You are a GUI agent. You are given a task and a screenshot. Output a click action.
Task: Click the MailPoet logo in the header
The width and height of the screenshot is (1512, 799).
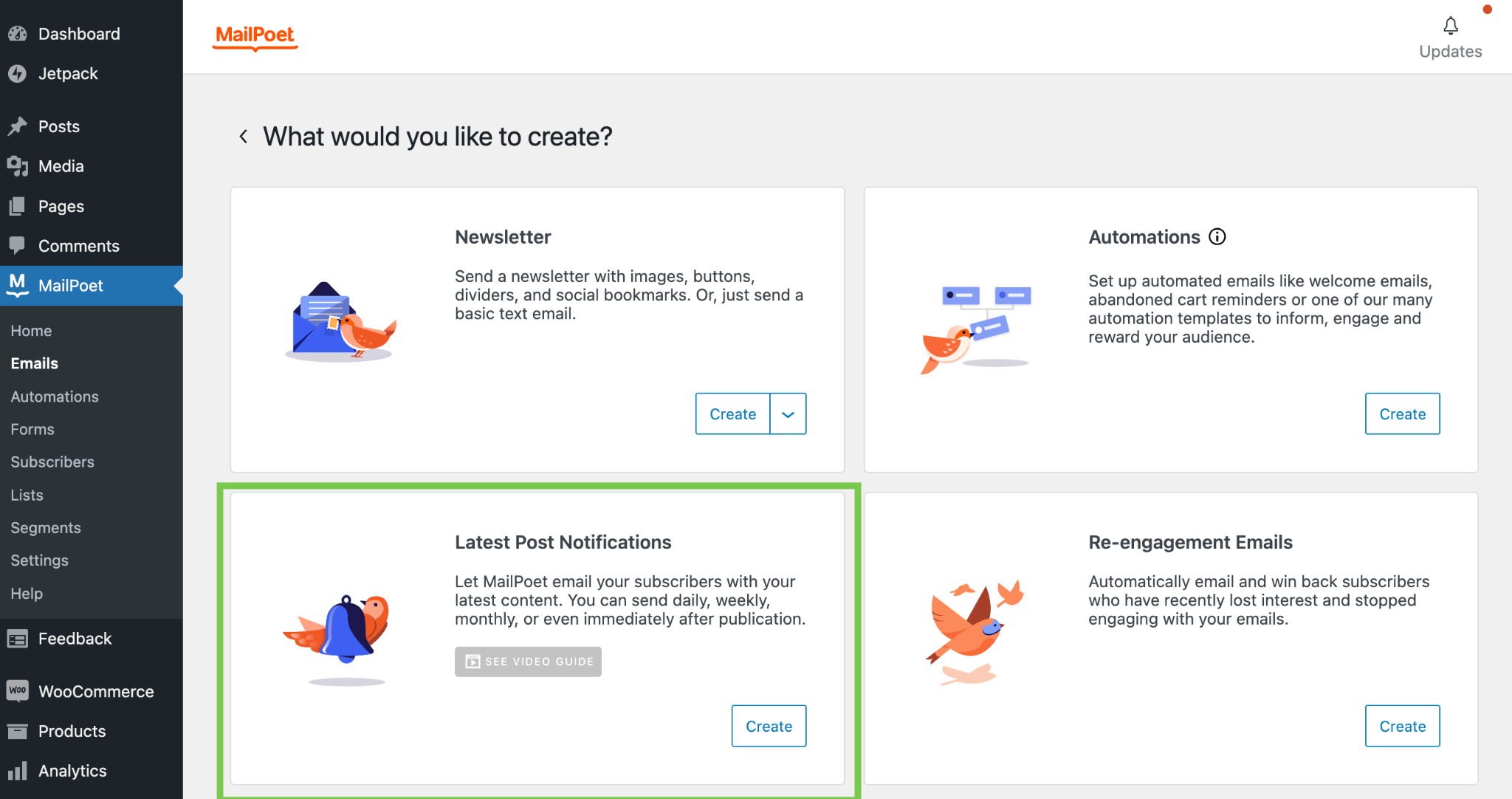coord(255,36)
